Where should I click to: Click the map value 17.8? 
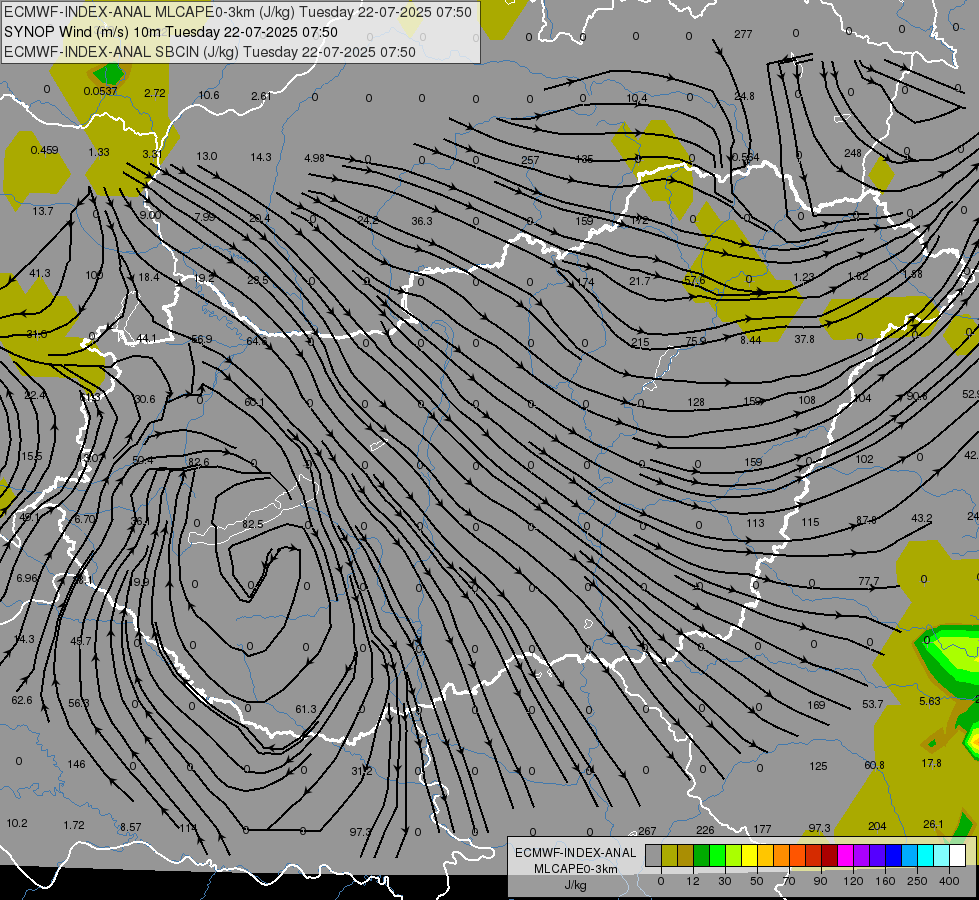click(931, 763)
